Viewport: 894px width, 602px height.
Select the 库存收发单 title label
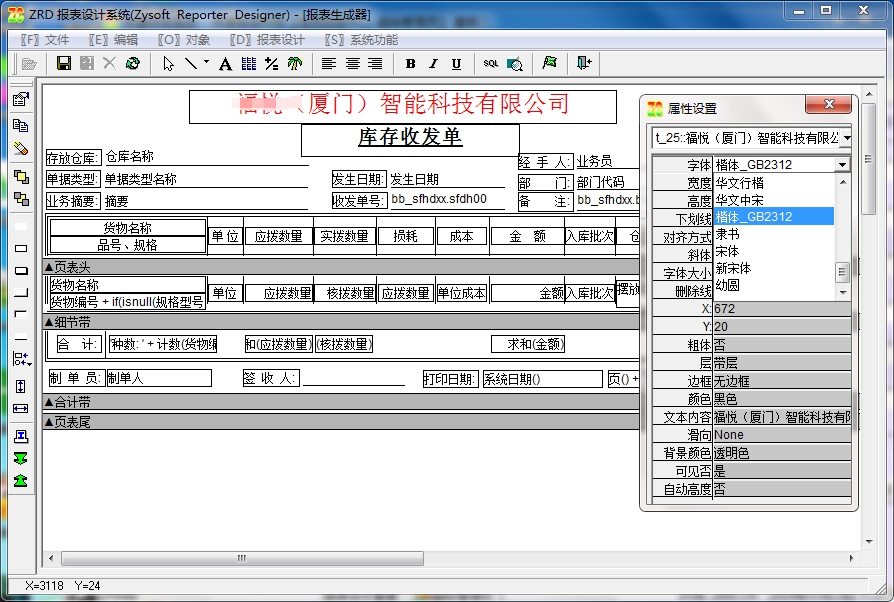(x=410, y=139)
